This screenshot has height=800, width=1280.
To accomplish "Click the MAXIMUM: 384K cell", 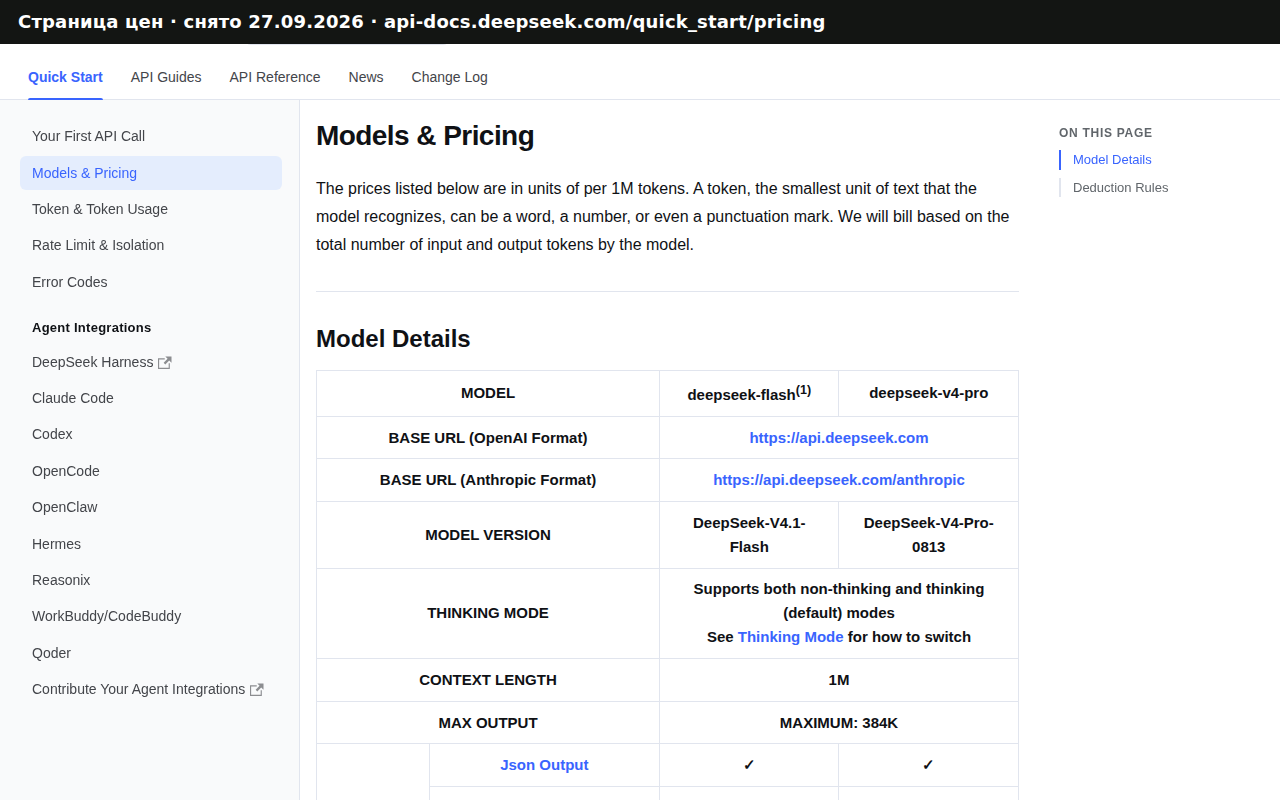I will click(x=839, y=723).
